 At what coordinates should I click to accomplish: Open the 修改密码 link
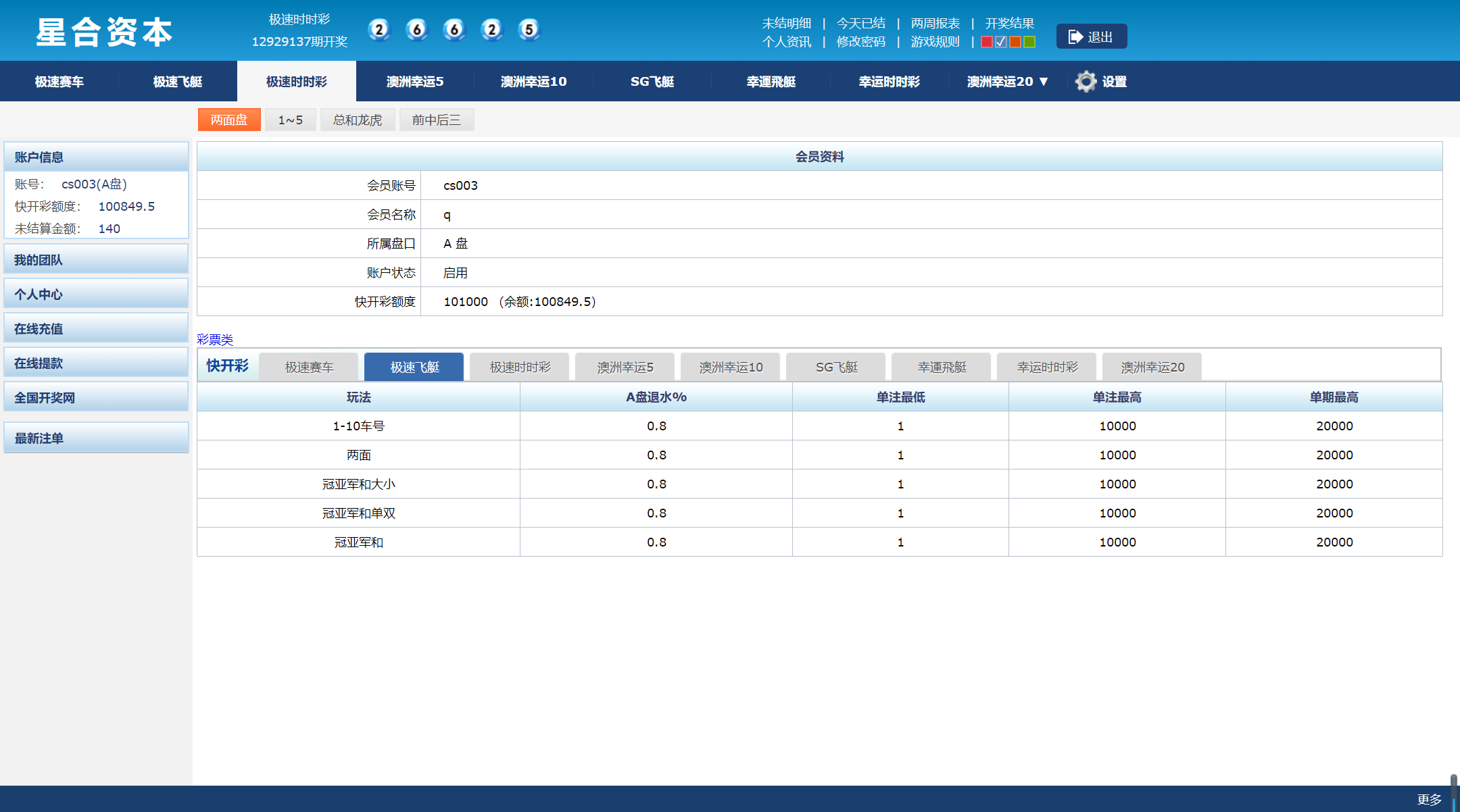[861, 42]
